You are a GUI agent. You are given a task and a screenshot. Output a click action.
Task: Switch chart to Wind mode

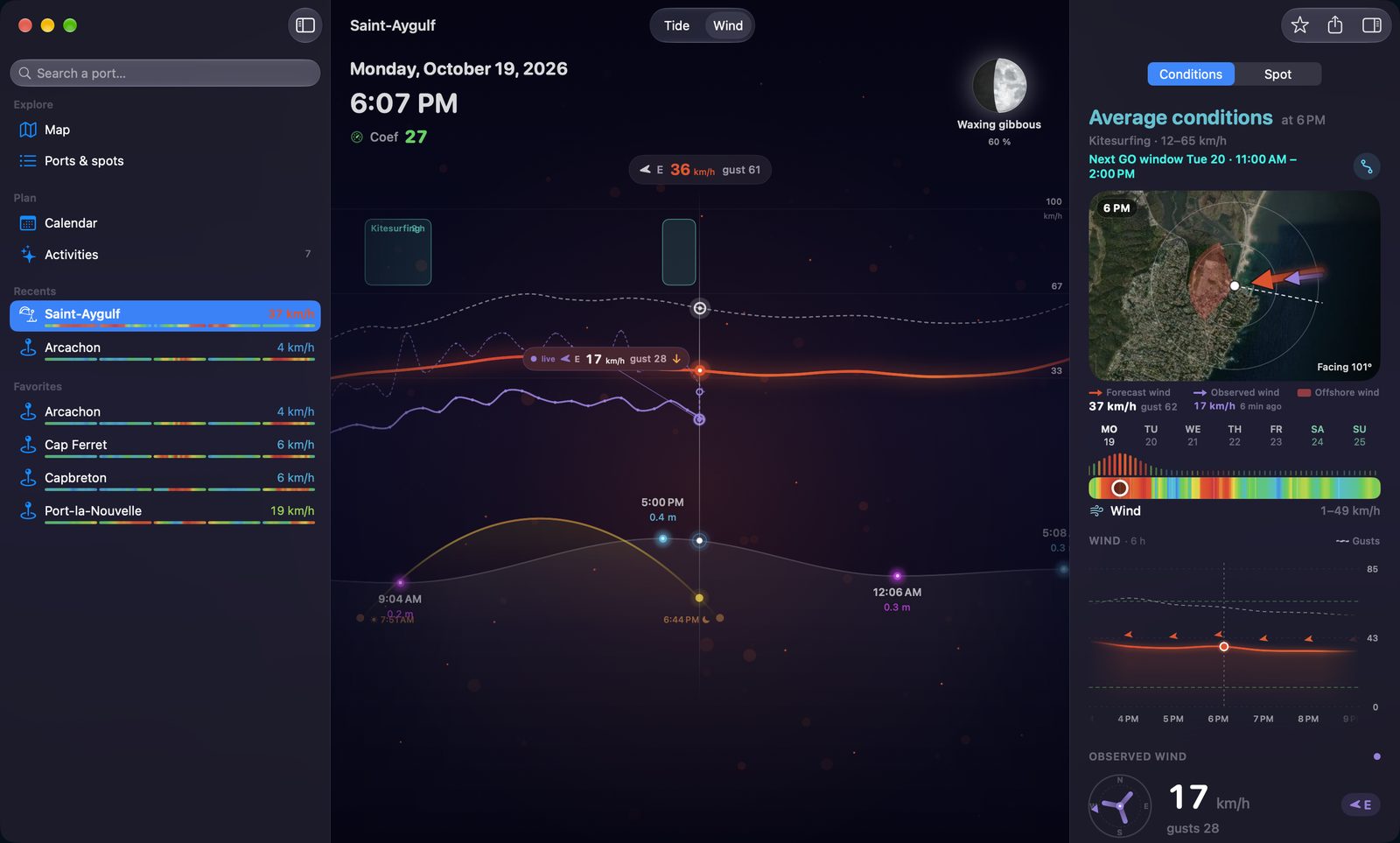coord(727,25)
